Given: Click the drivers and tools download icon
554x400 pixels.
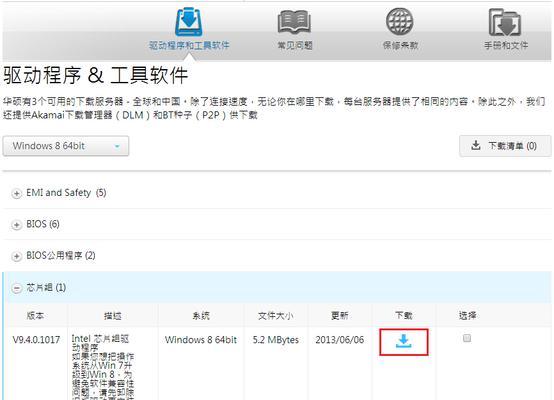Looking at the screenshot, I should (189, 22).
